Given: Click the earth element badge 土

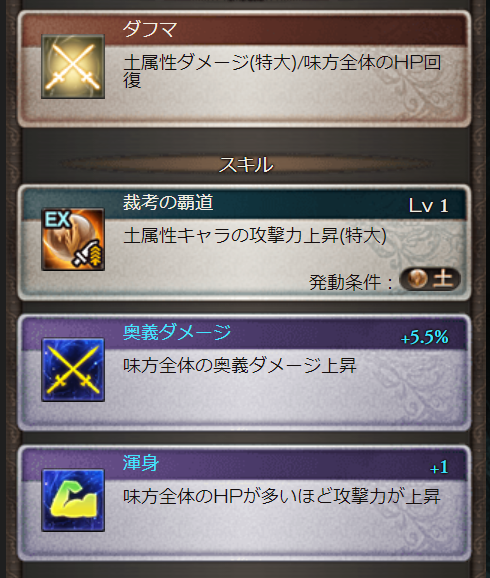Looking at the screenshot, I should 430,279.
